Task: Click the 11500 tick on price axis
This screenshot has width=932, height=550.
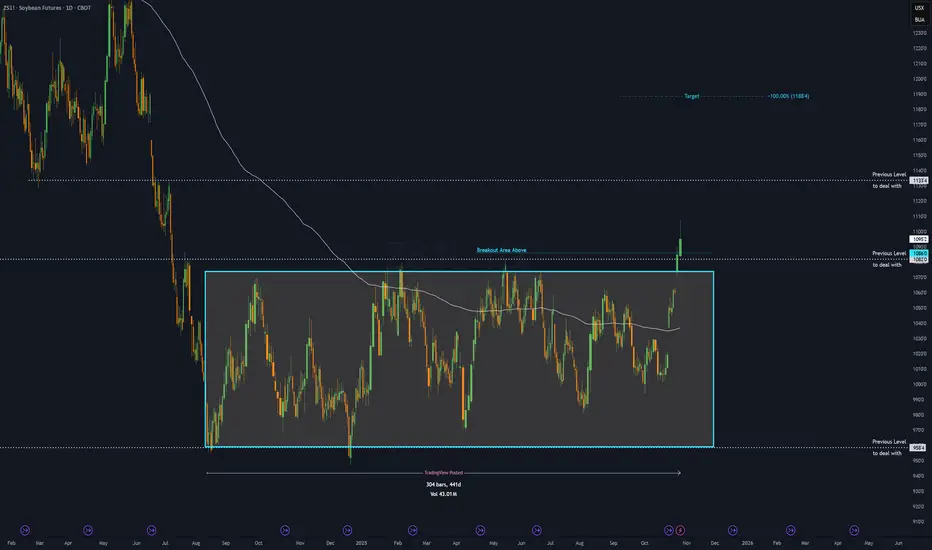Action: [920, 155]
